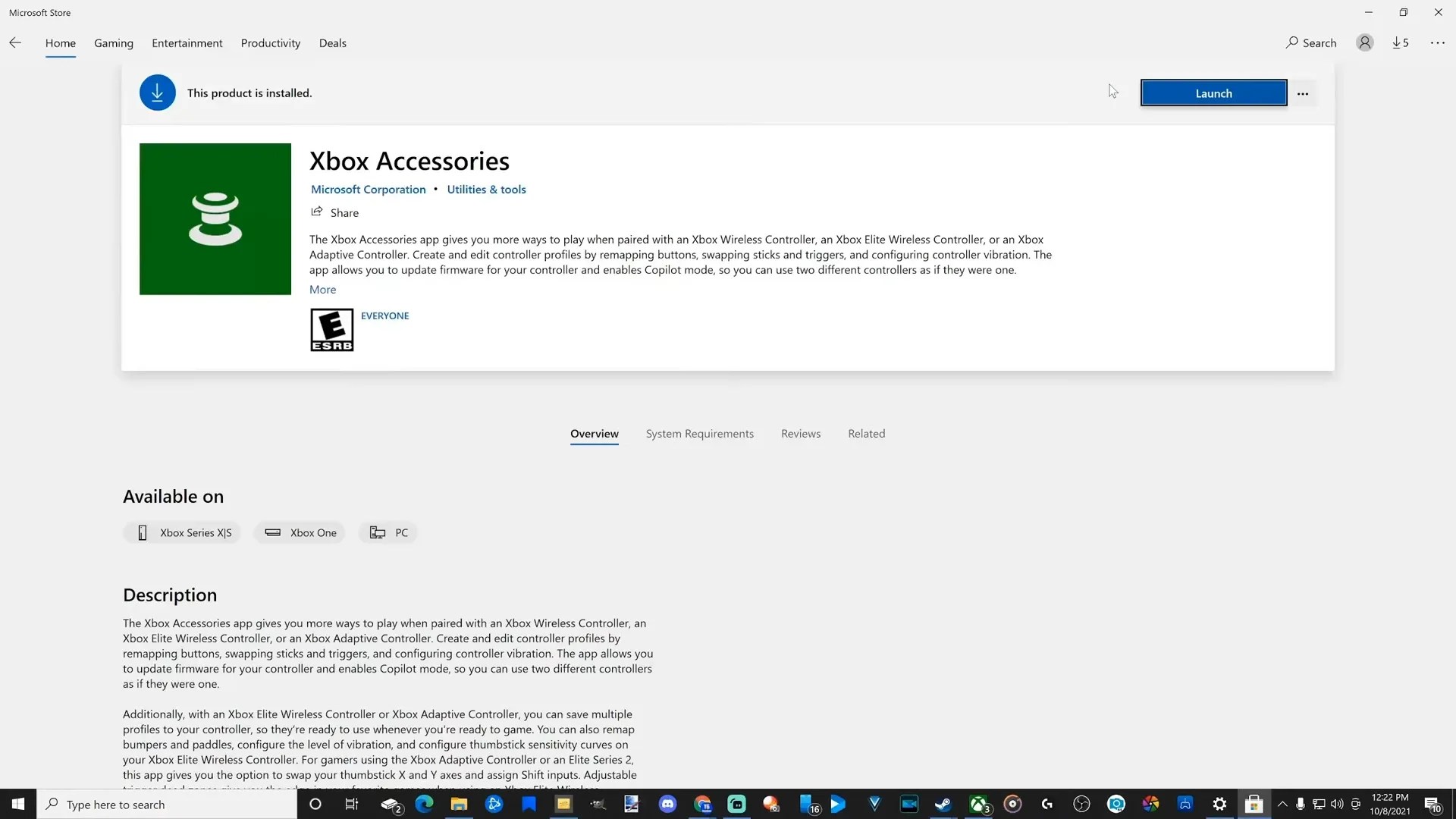Open the Utilities & tools category link
Viewport: 1456px width, 819px height.
pyautogui.click(x=486, y=190)
